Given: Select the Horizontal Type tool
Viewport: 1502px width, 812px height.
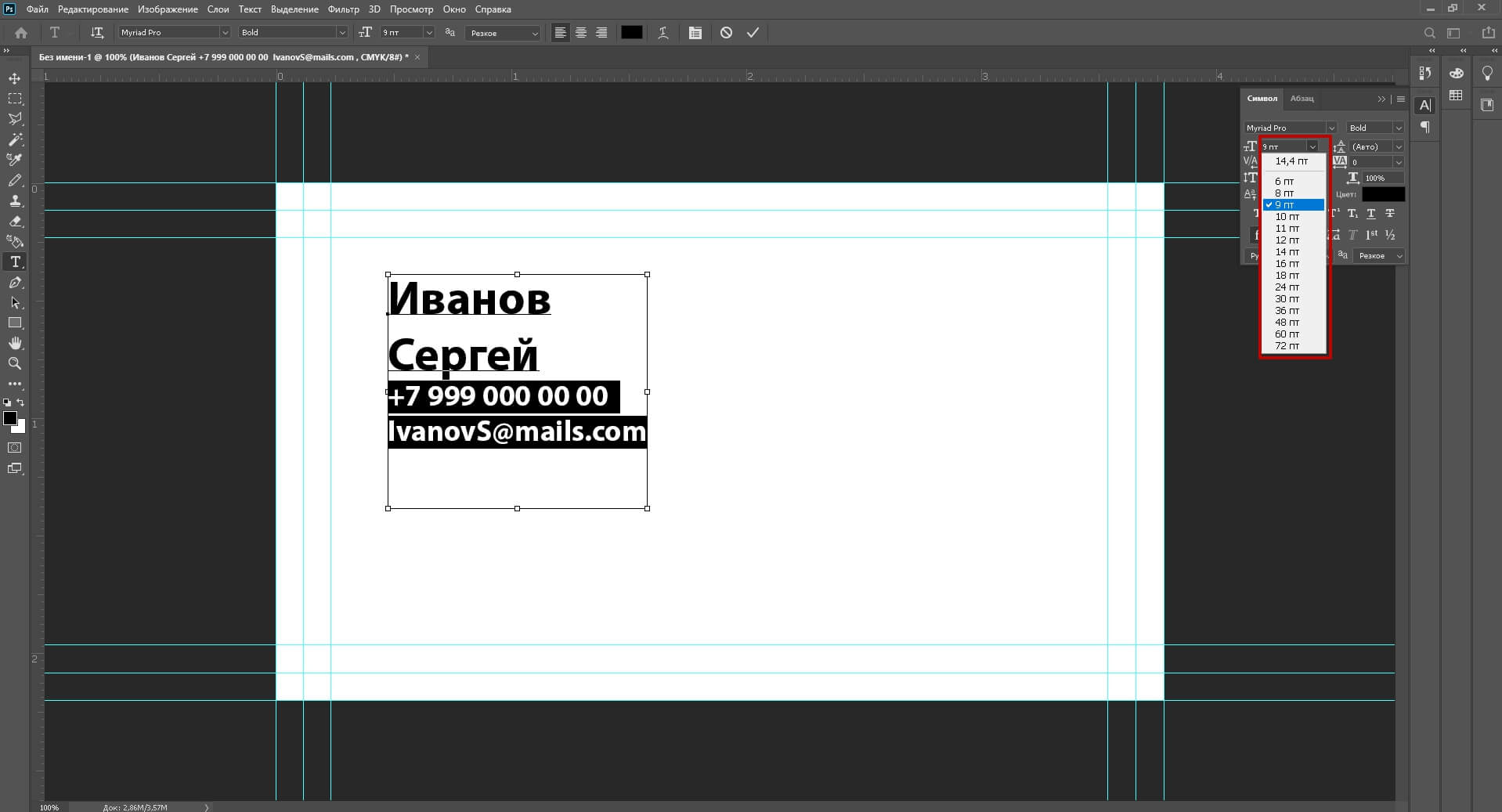Looking at the screenshot, I should [x=15, y=262].
